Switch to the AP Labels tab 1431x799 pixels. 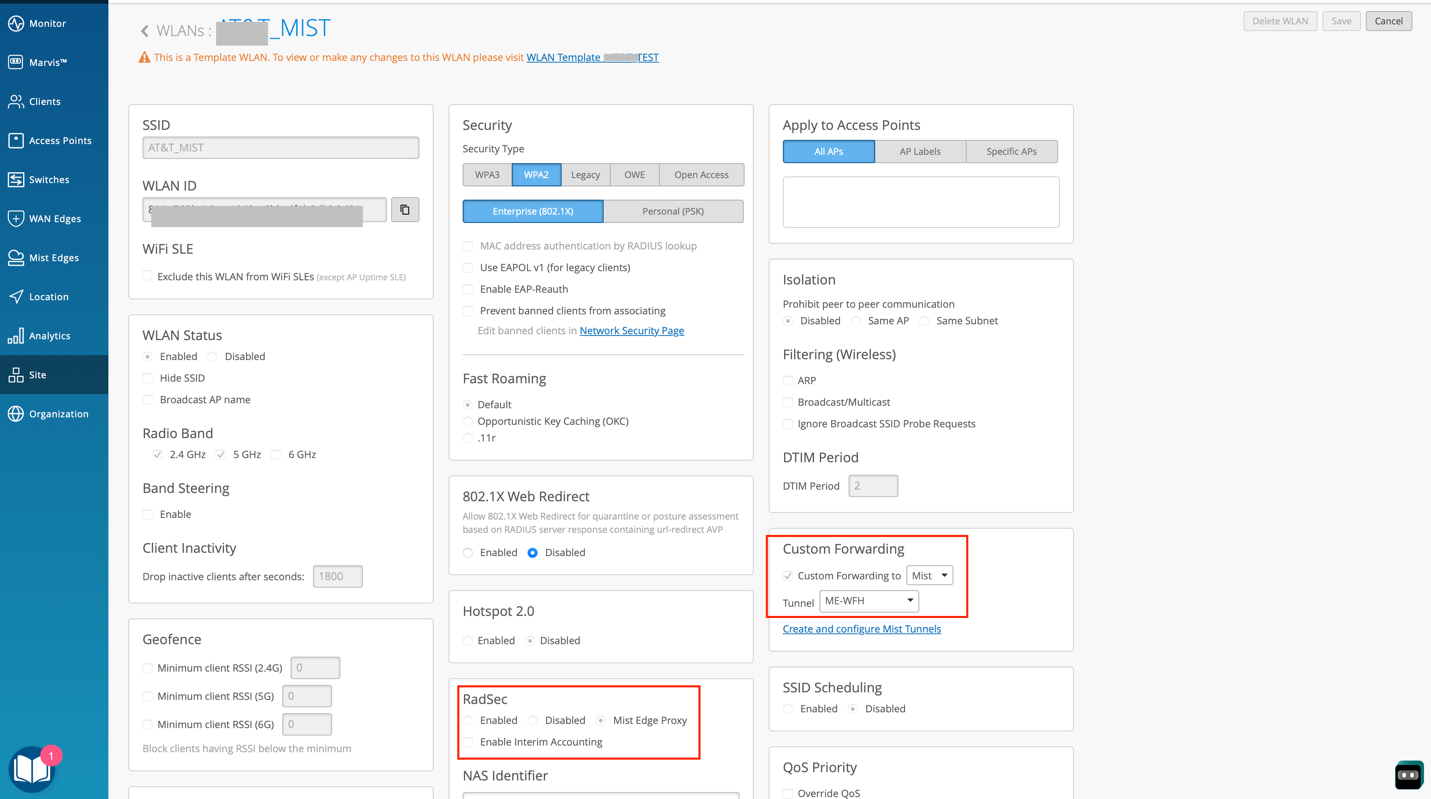click(x=919, y=152)
